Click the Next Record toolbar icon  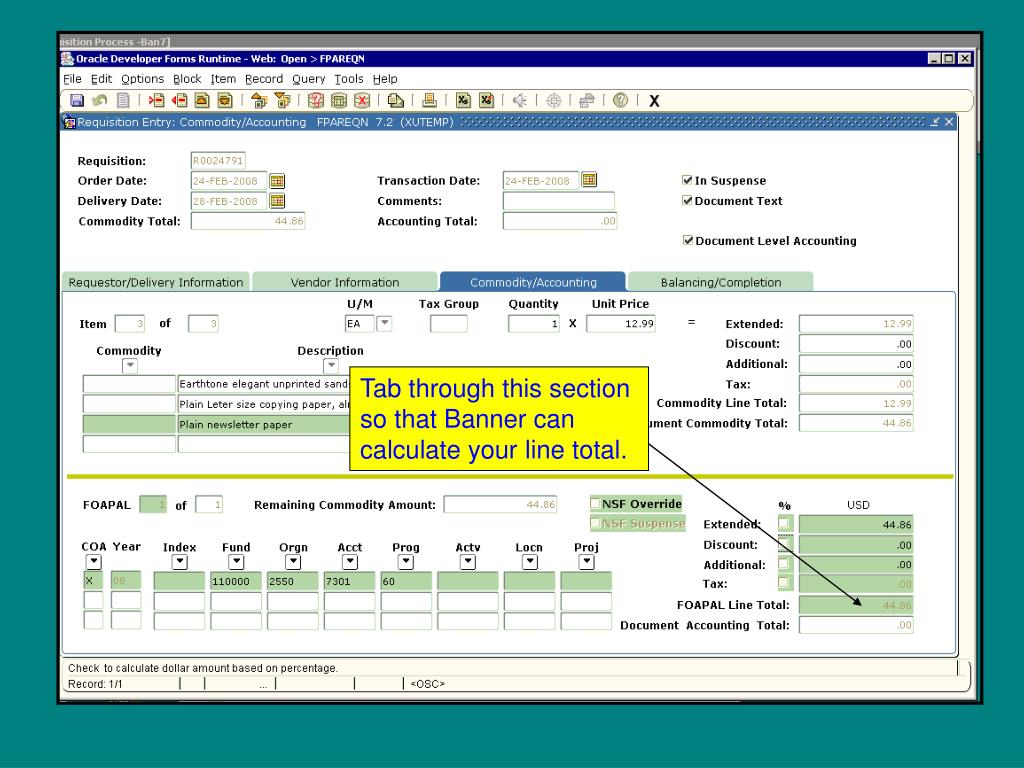coord(225,101)
